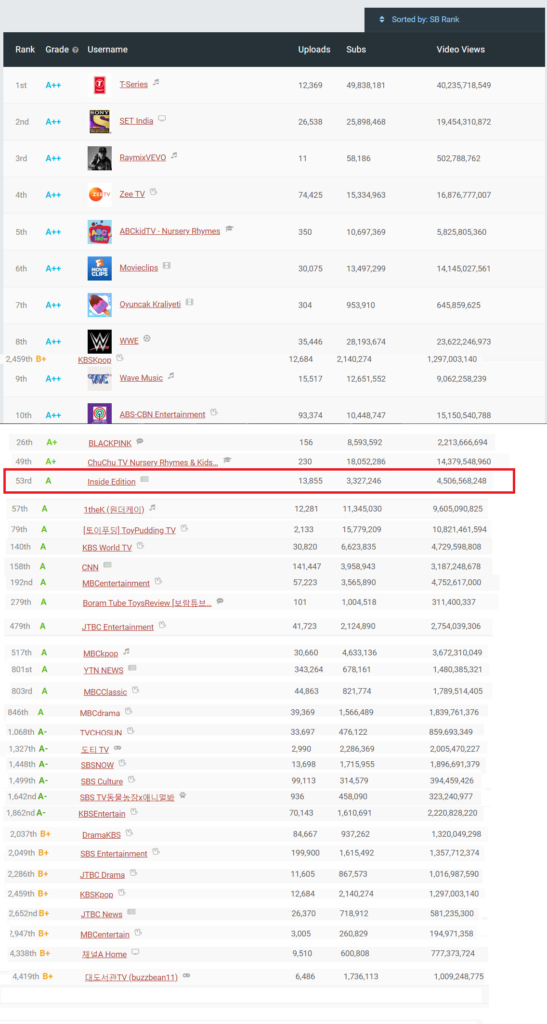Open the TVCHOSUN channel link
The image size is (547, 1024).
pos(101,733)
